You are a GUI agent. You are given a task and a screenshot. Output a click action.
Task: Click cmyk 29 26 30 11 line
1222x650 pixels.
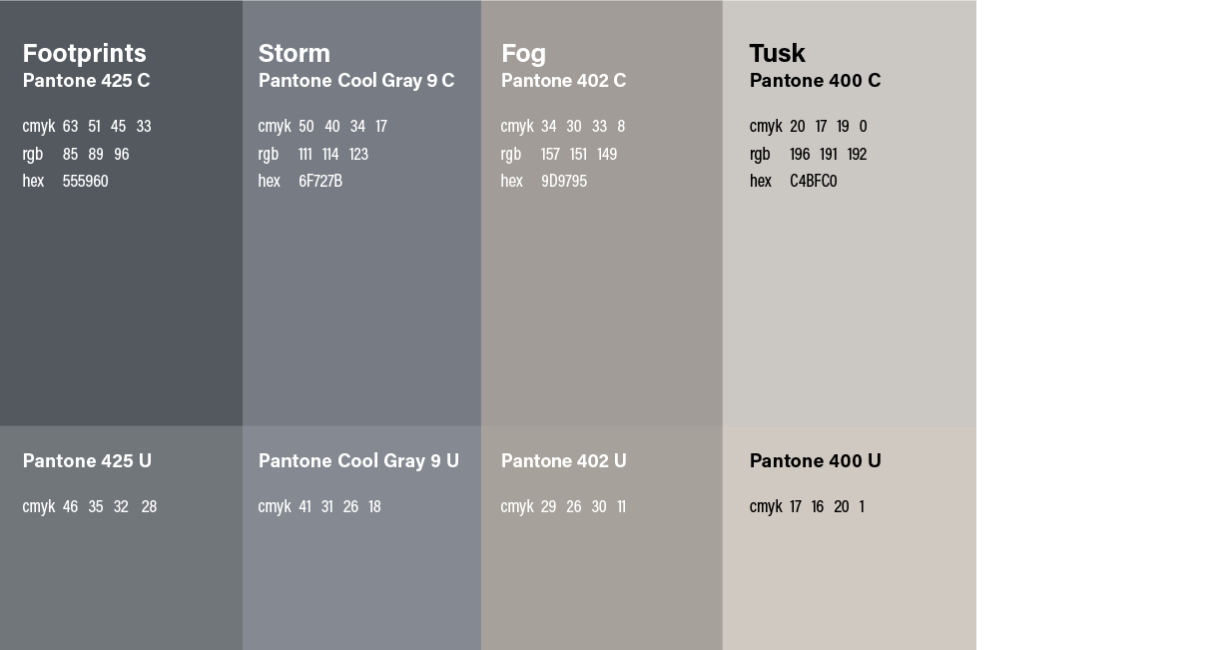click(563, 507)
